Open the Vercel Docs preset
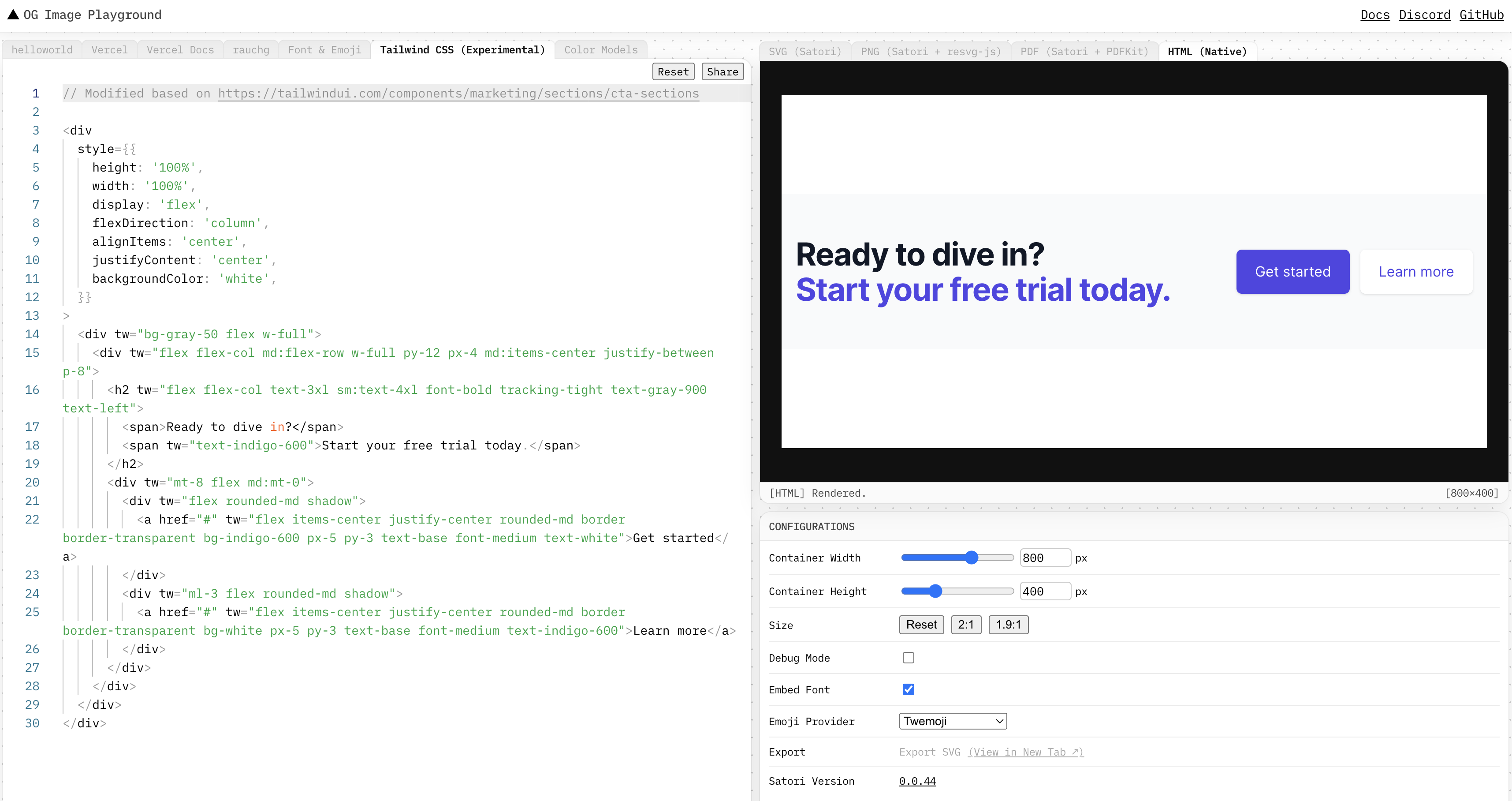Viewport: 1512px width, 801px height. [180, 49]
